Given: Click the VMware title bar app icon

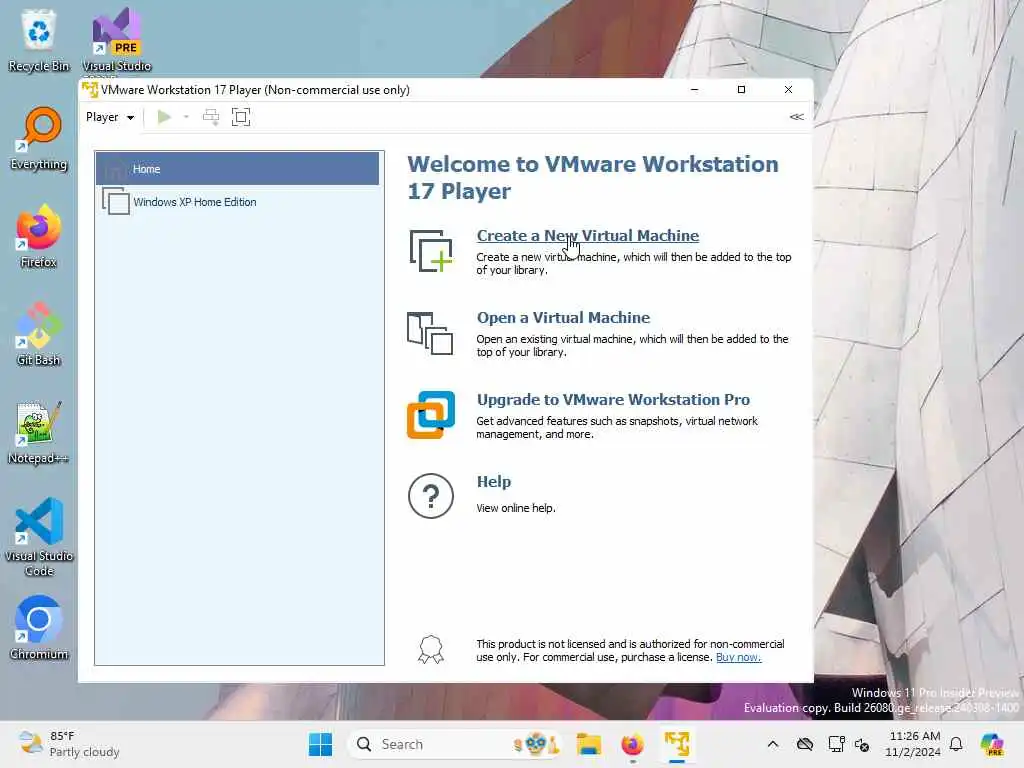Looking at the screenshot, I should pyautogui.click(x=90, y=89).
